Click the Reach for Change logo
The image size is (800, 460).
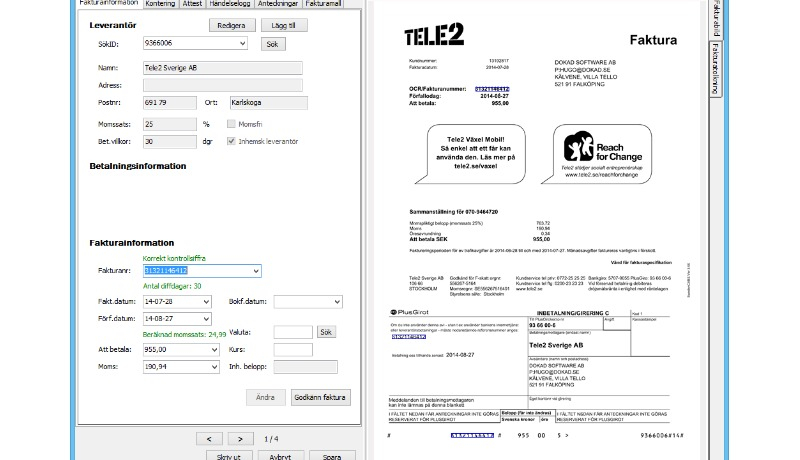coord(603,146)
